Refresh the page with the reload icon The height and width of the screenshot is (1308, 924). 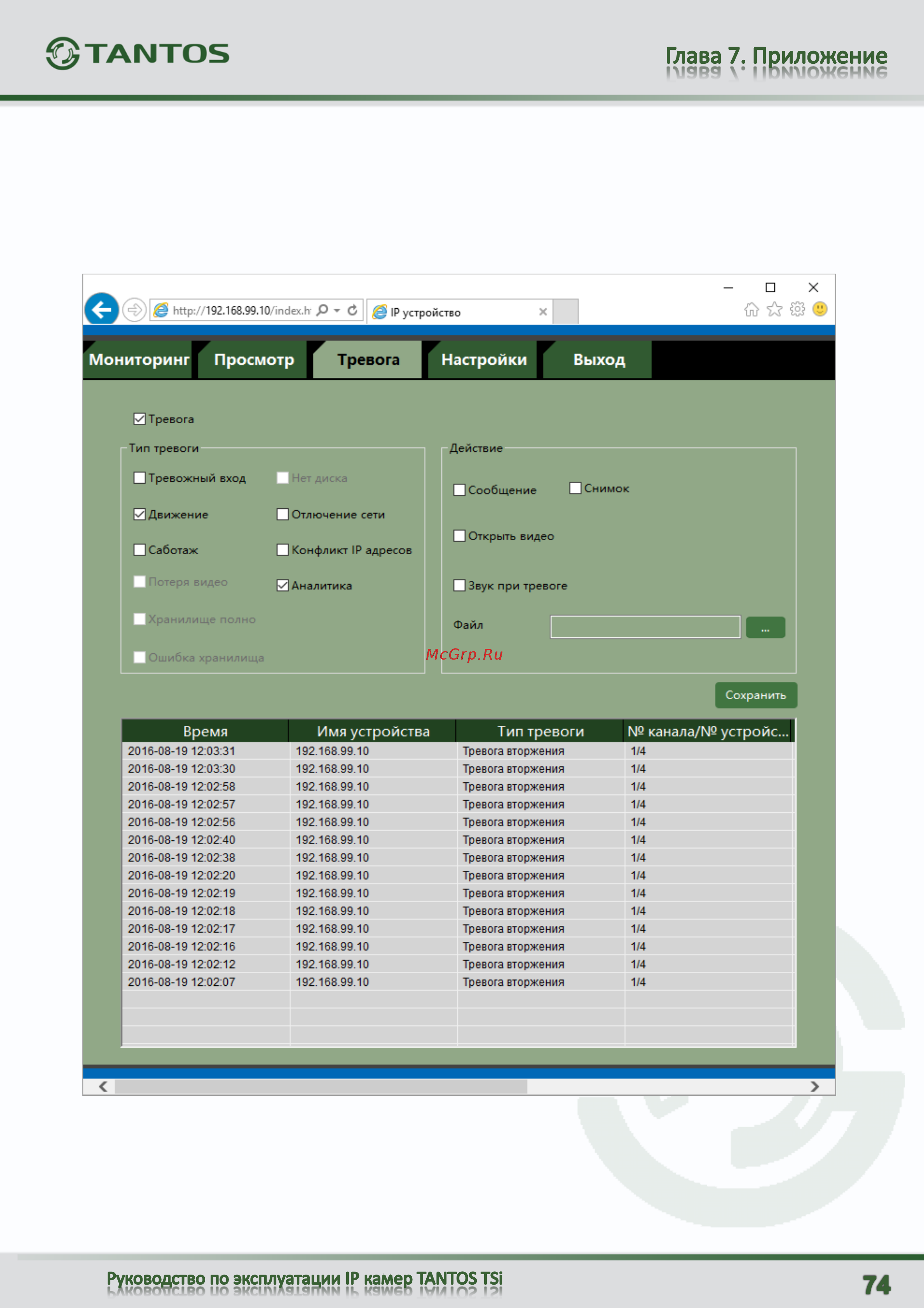tap(352, 310)
